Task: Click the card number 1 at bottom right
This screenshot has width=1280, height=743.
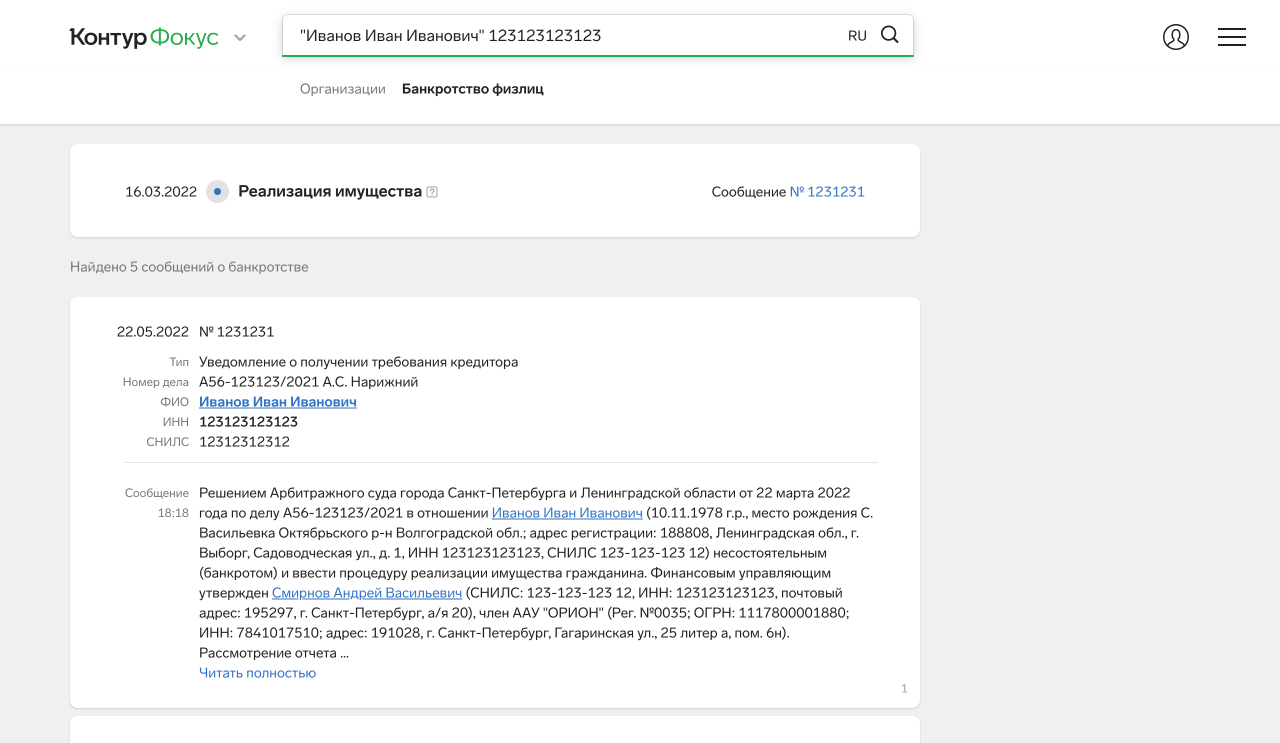Action: (904, 689)
